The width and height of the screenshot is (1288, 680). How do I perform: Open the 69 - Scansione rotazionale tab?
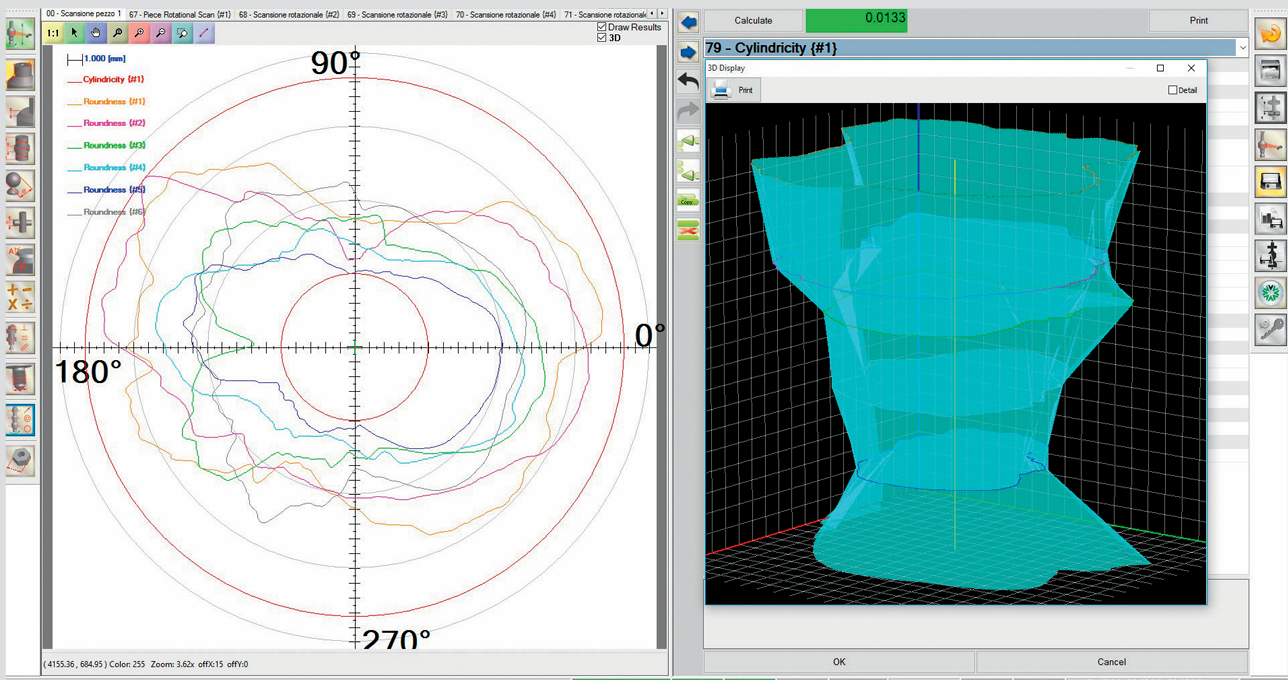coord(397,15)
